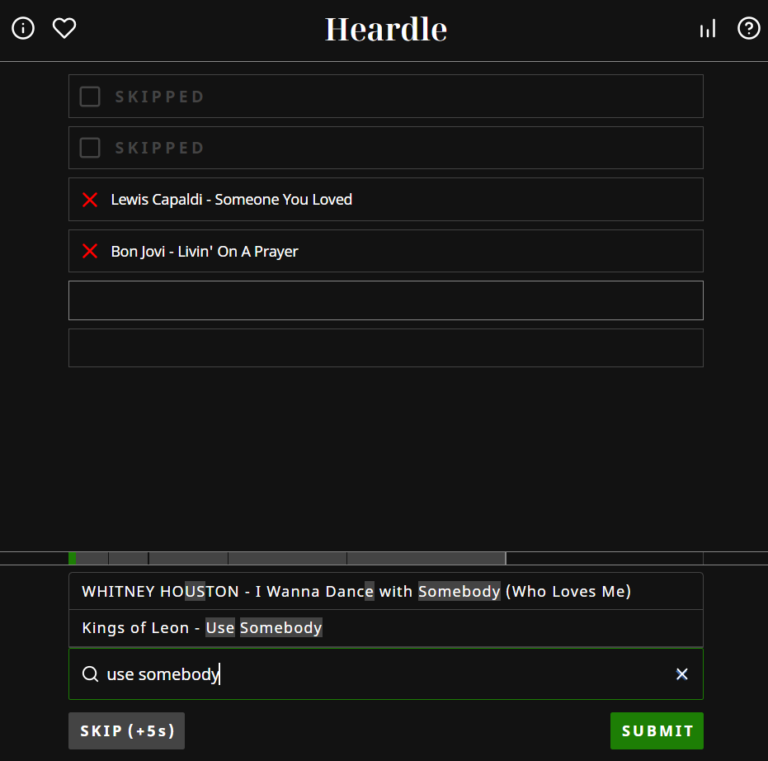Click the Bon Jovi - Livin' On A Prayer text
Screen dimensions: 768x761
click(x=204, y=251)
